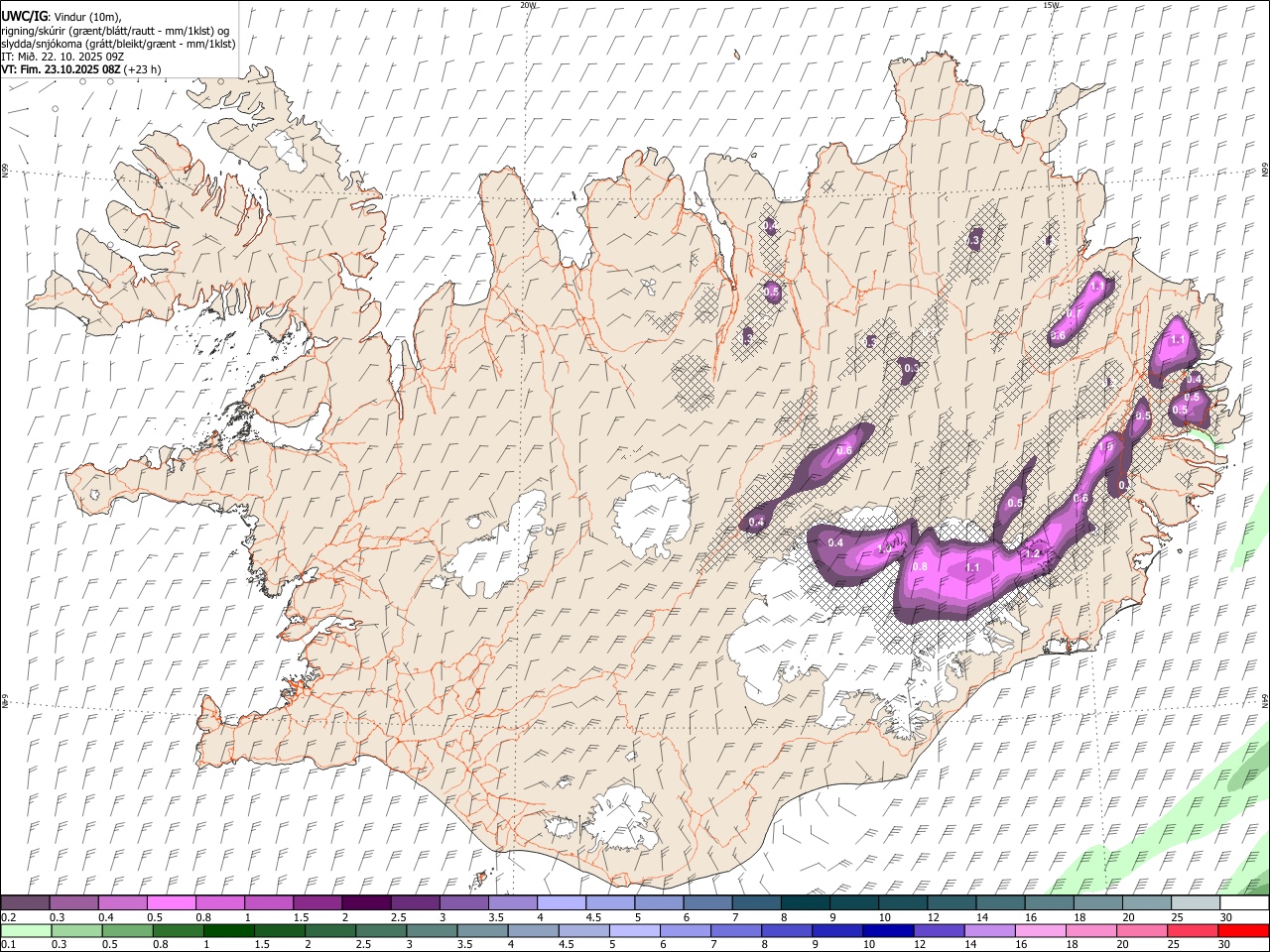Click the "IT: Mið. 22. 10. 2025 09Z" line
This screenshot has height=952, width=1270.
(63, 57)
